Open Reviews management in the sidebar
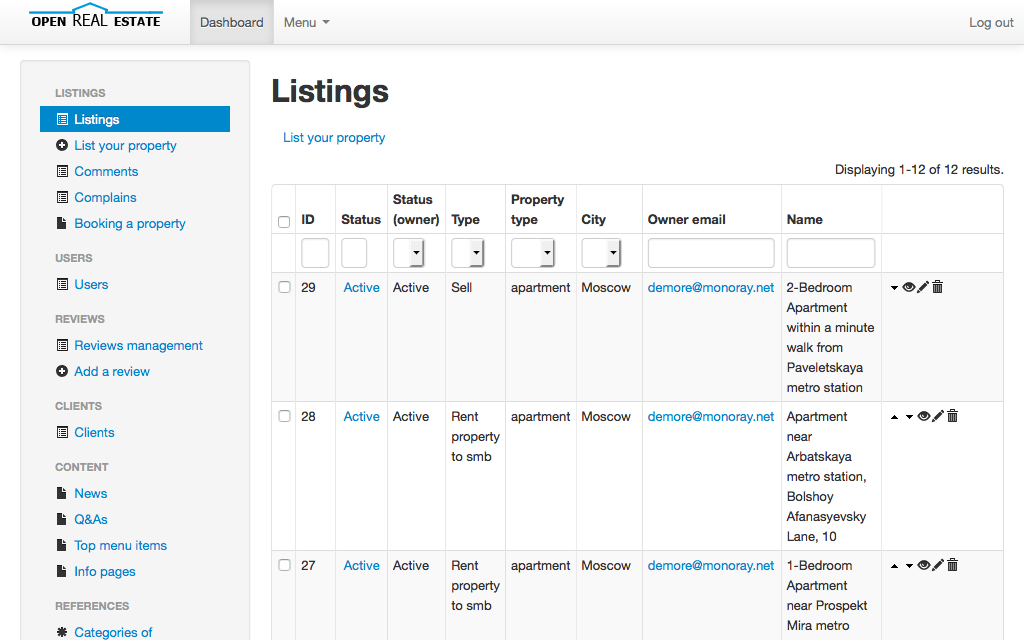The width and height of the screenshot is (1024, 640). 138,345
